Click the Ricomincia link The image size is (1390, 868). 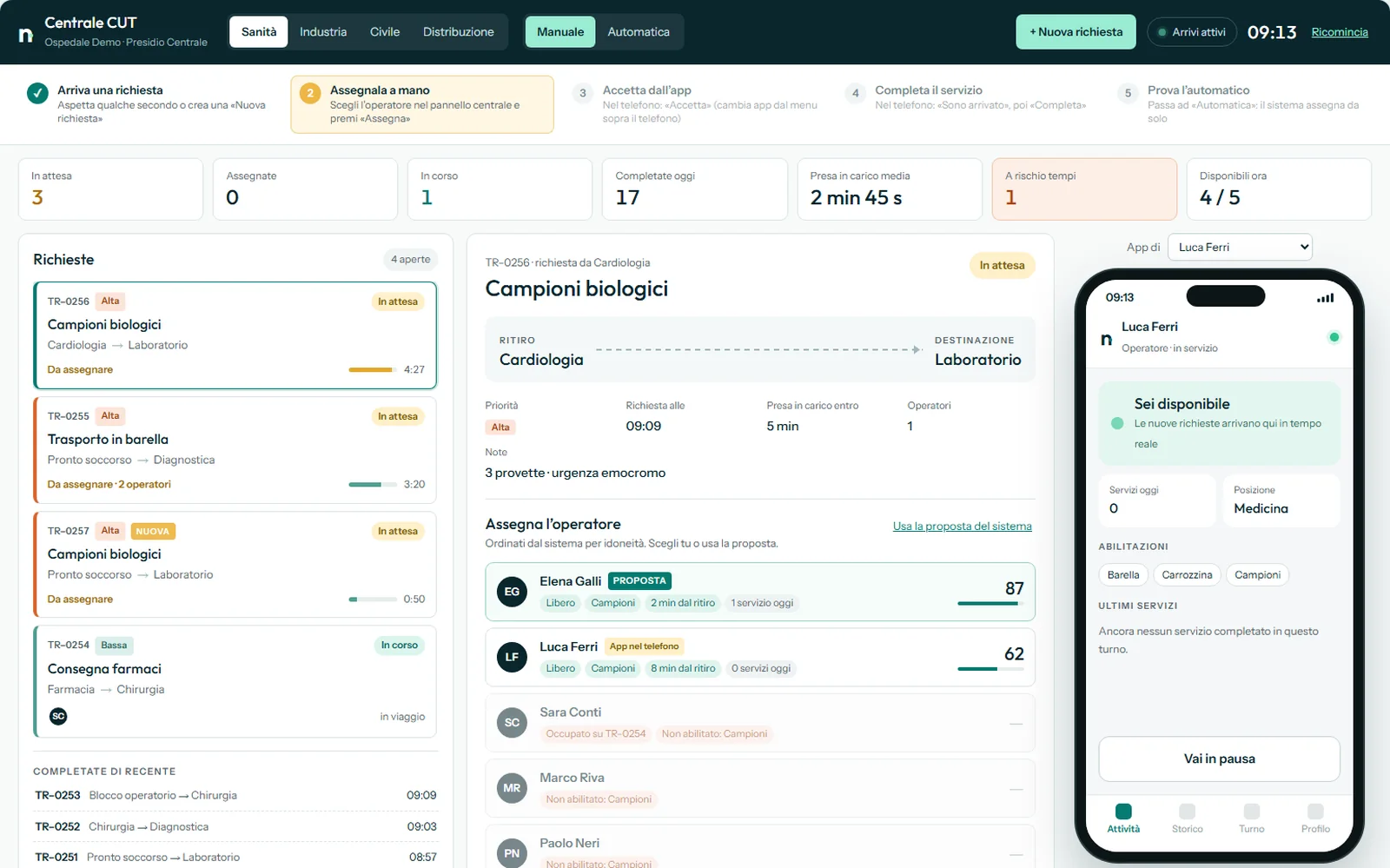point(1340,32)
